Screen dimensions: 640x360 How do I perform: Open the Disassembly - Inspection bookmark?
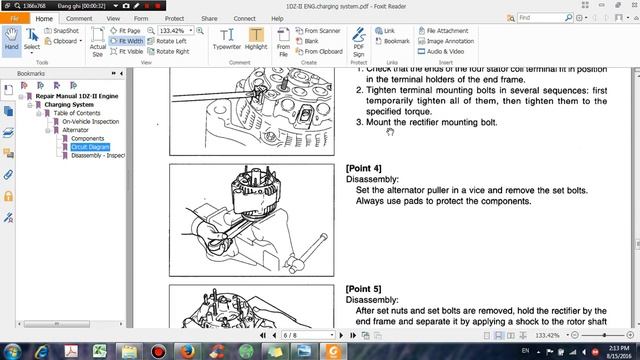pos(98,156)
